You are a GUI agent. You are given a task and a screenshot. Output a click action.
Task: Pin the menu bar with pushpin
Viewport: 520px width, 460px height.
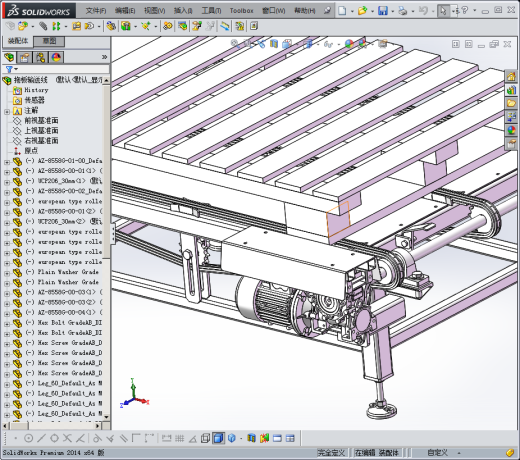327,11
